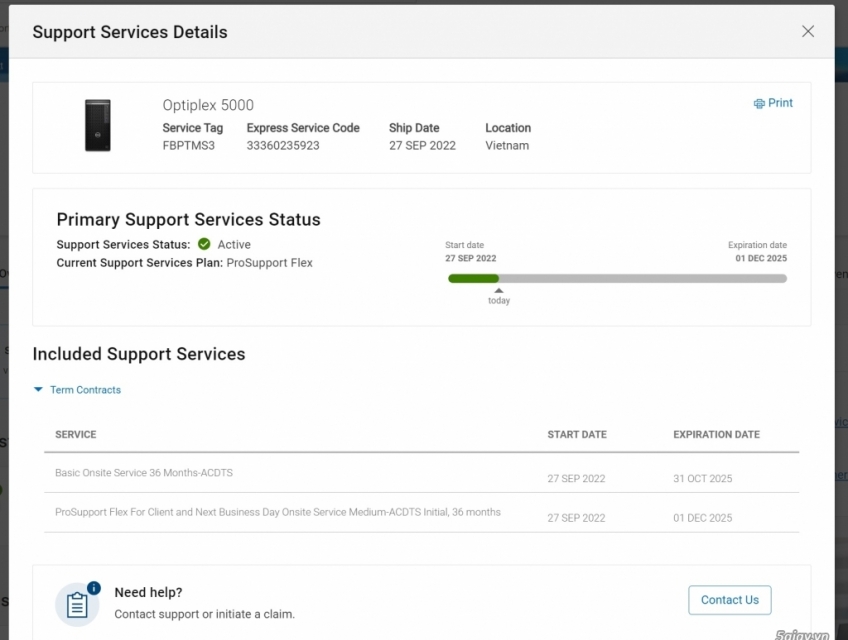This screenshot has width=848, height=640.
Task: Close the Support Services Details dialog
Action: coord(808,31)
